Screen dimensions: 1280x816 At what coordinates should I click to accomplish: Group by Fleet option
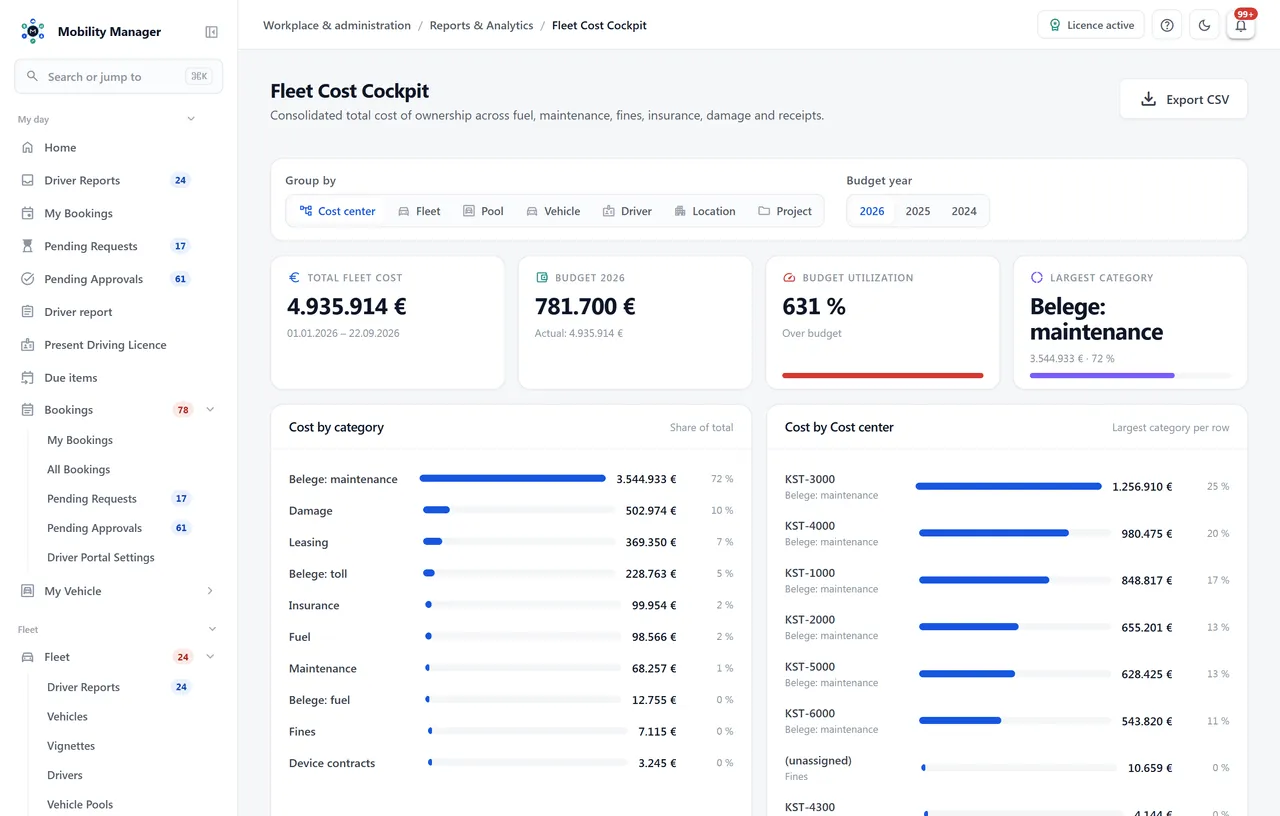click(419, 211)
